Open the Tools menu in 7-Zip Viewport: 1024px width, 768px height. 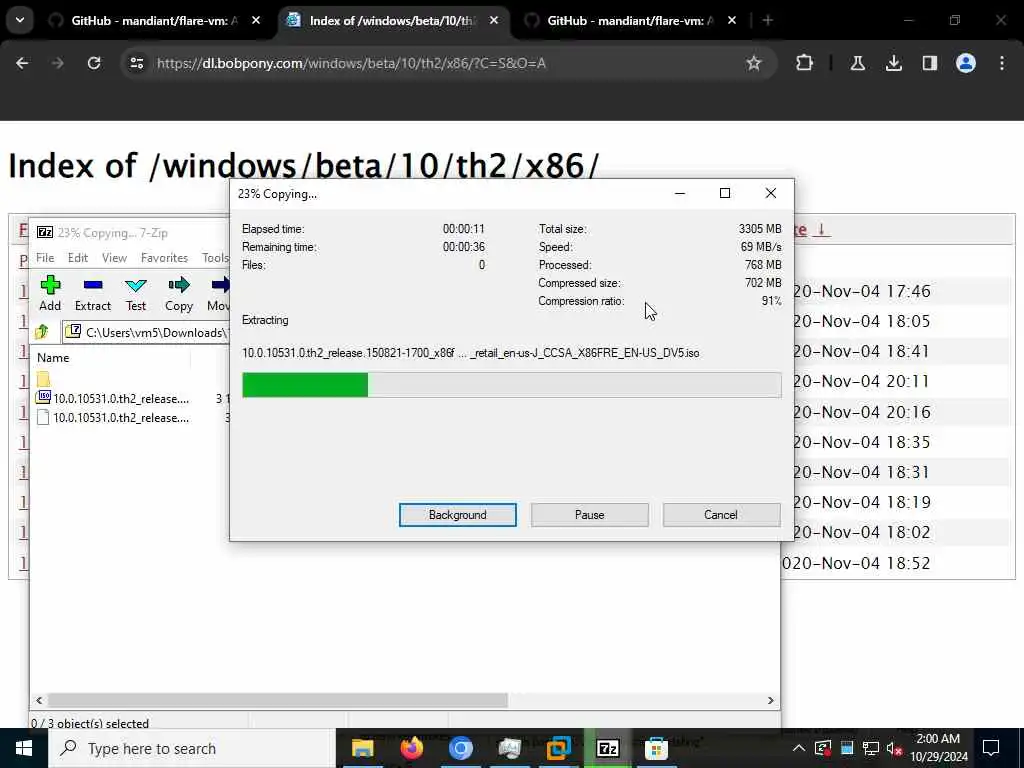[x=215, y=258]
